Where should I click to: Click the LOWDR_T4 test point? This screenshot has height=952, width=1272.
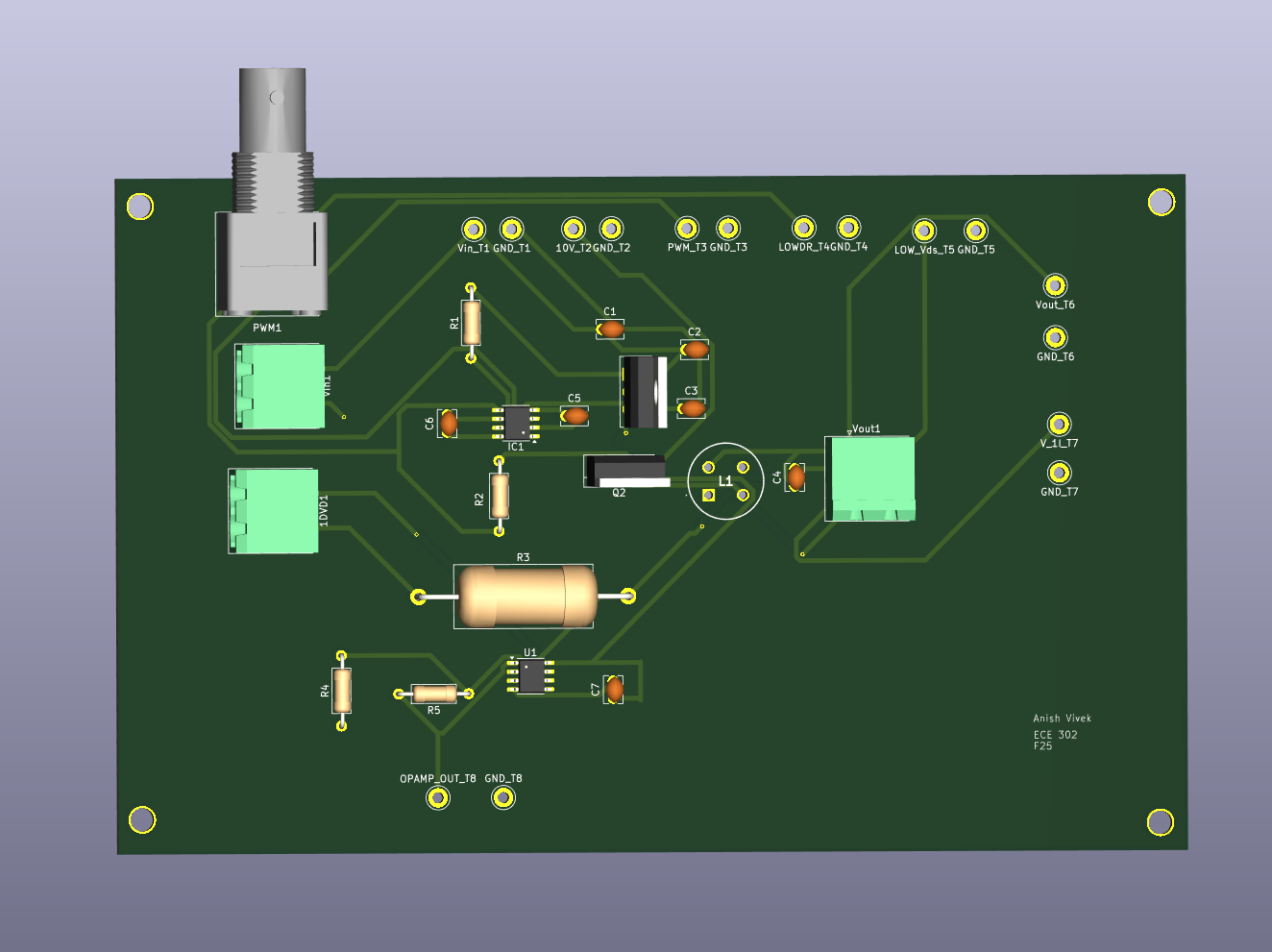803,228
